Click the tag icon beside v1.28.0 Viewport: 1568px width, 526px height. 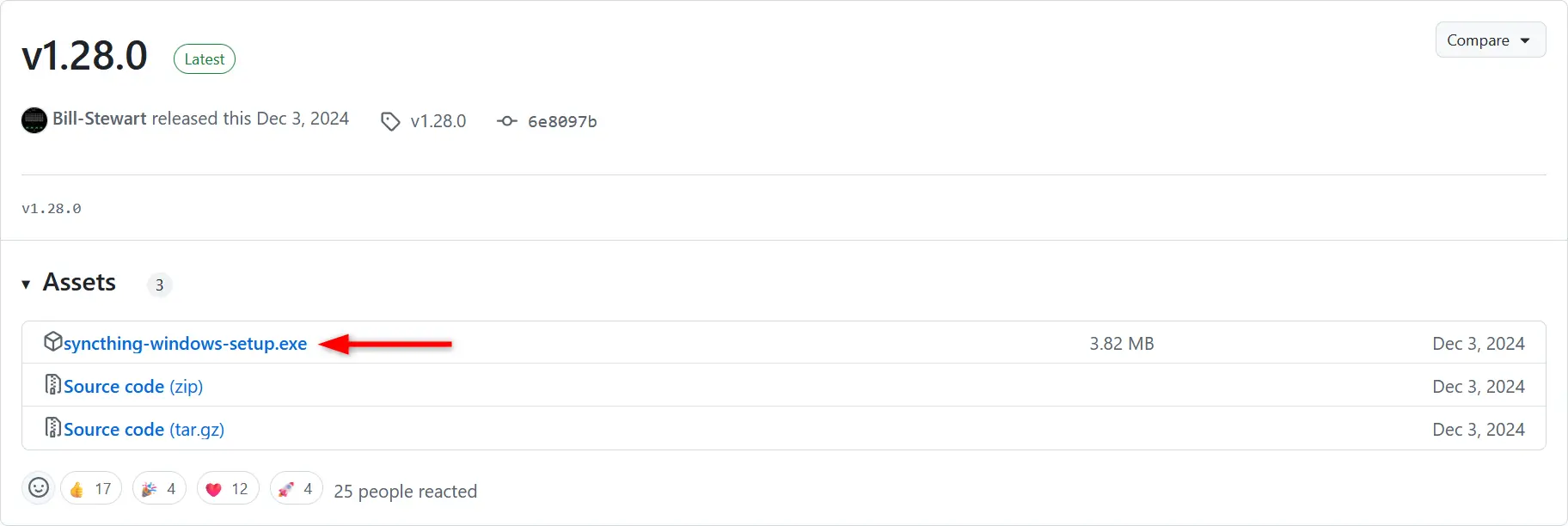tap(390, 121)
